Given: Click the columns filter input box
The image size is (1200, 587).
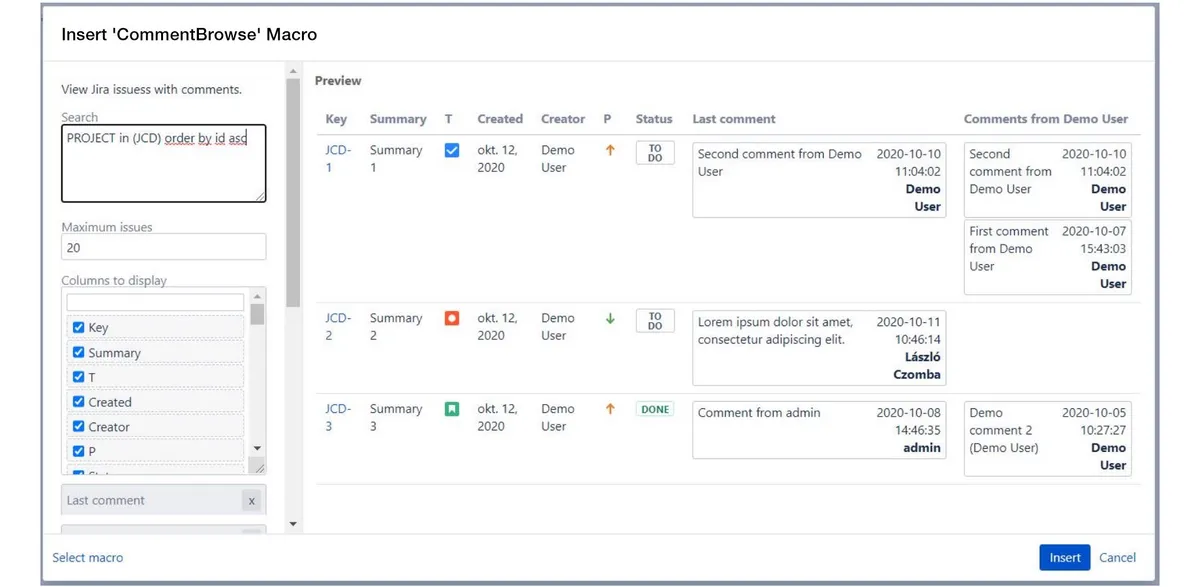Looking at the screenshot, I should tap(155, 302).
